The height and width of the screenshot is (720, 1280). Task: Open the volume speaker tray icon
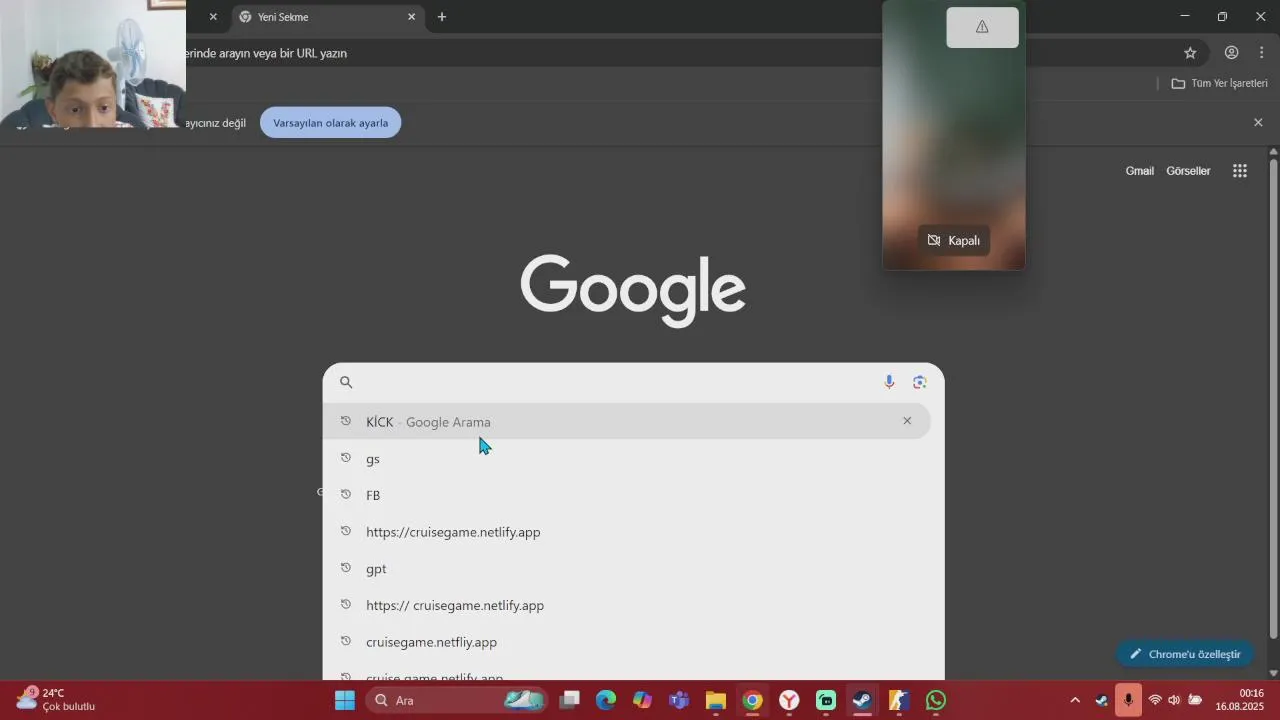pyautogui.click(x=1174, y=700)
